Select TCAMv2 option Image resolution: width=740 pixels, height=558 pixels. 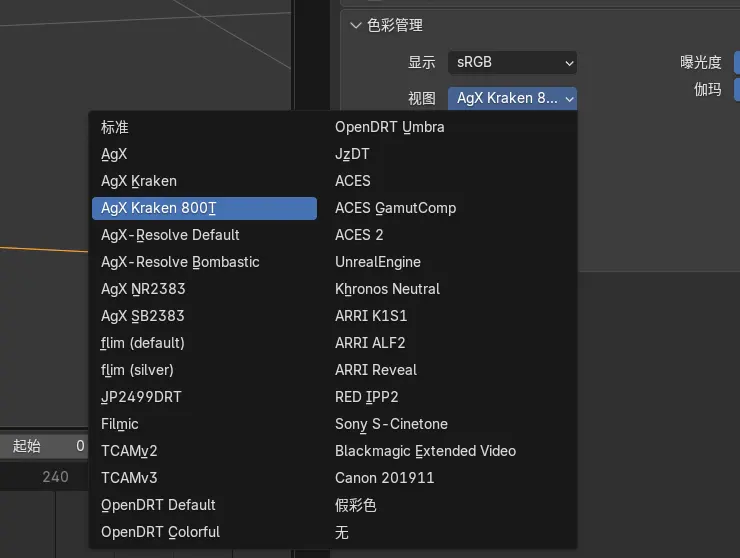click(x=204, y=451)
